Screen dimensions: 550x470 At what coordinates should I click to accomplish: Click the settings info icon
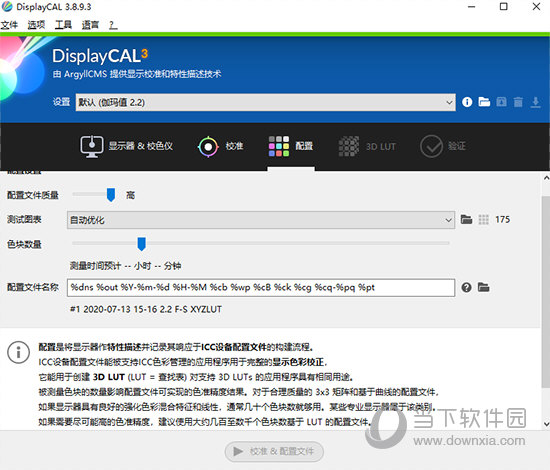pos(467,102)
